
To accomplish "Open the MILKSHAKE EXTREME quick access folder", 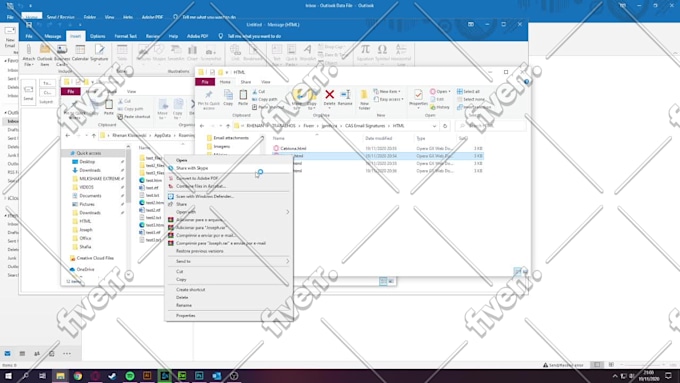I will [99, 179].
